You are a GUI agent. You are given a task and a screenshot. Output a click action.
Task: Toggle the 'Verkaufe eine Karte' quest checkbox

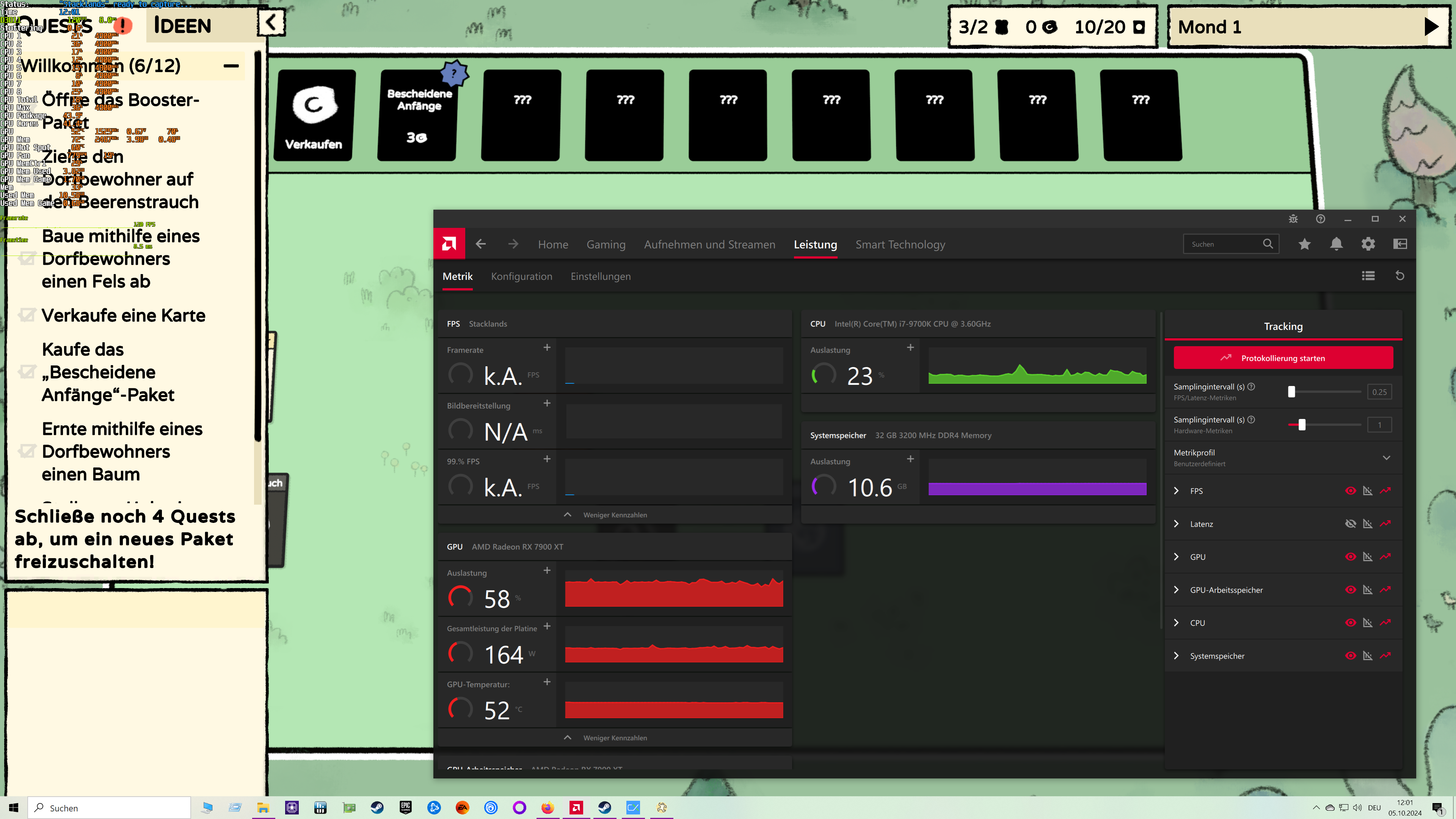pos(27,315)
